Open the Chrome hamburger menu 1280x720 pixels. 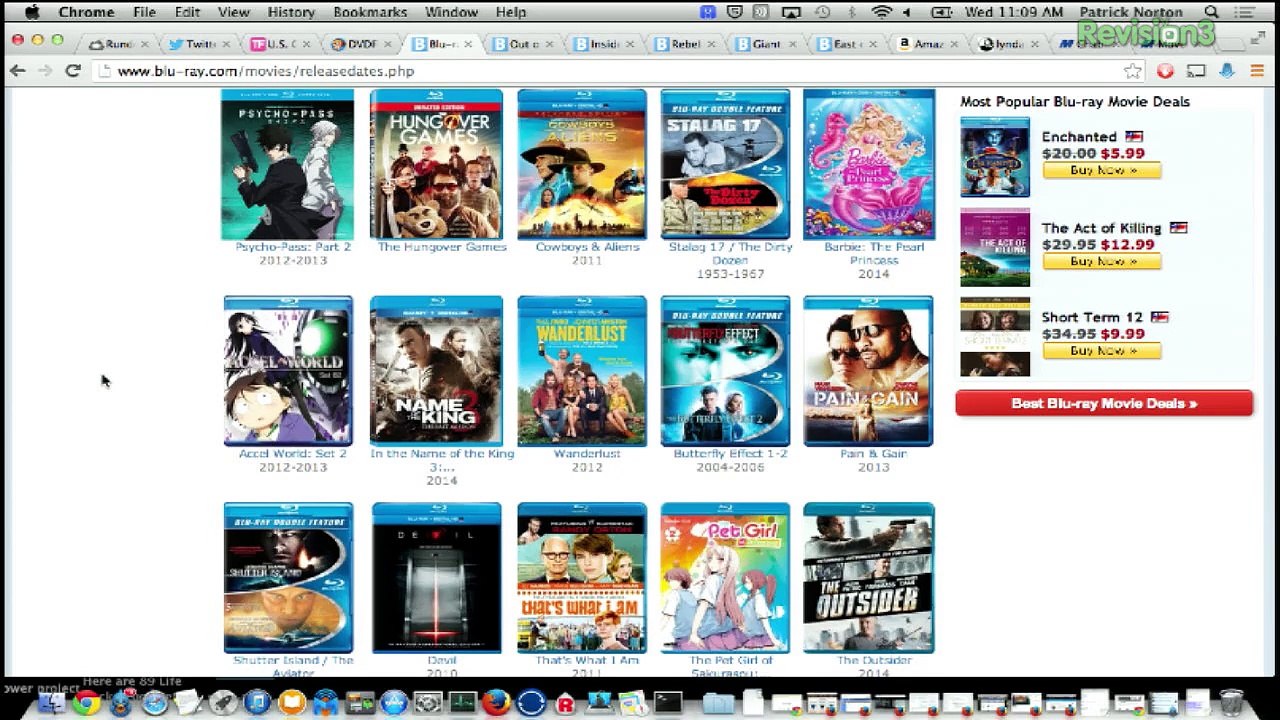(x=1259, y=71)
